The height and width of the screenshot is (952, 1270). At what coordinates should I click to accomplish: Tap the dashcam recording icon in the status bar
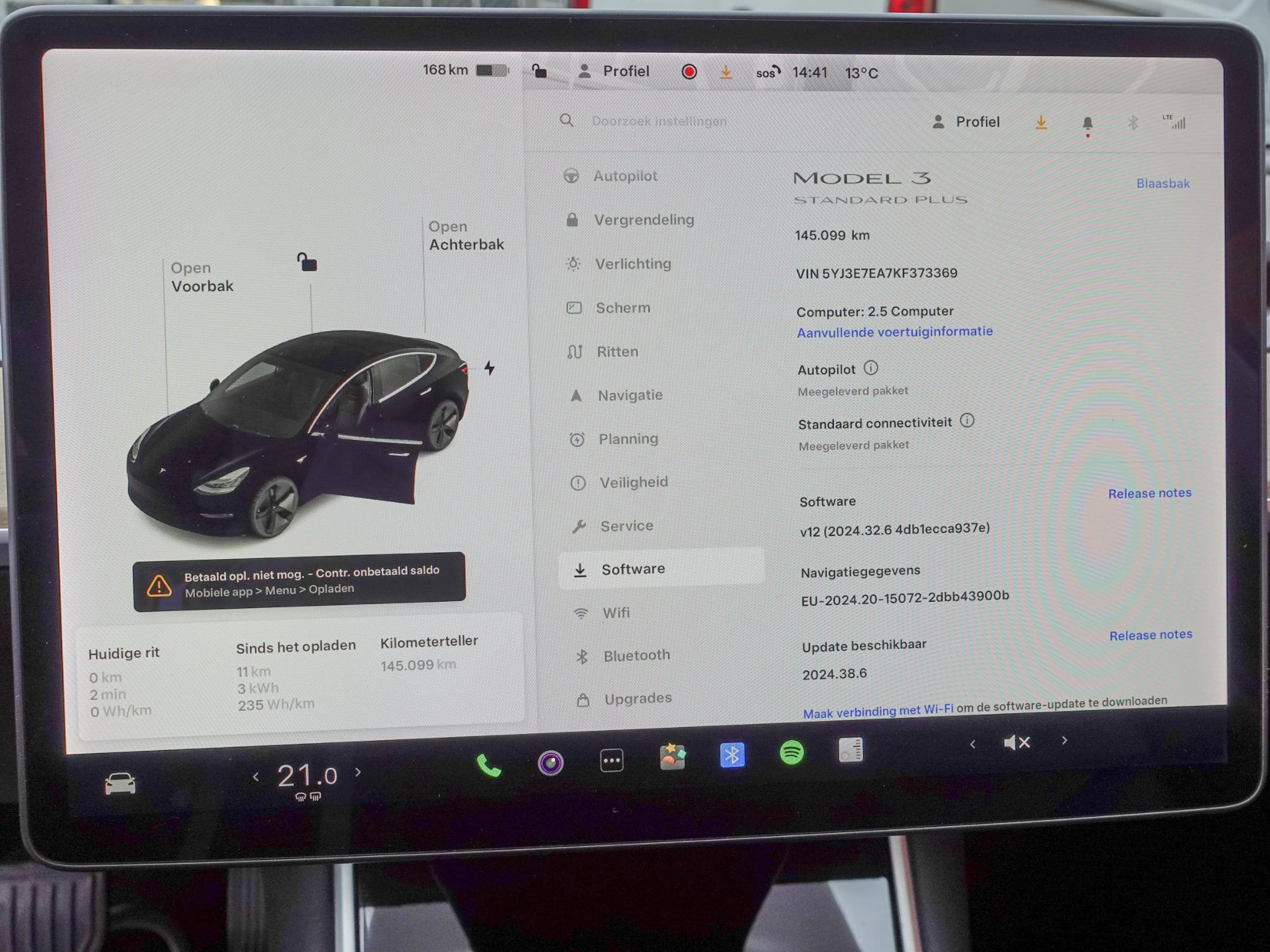pos(688,72)
